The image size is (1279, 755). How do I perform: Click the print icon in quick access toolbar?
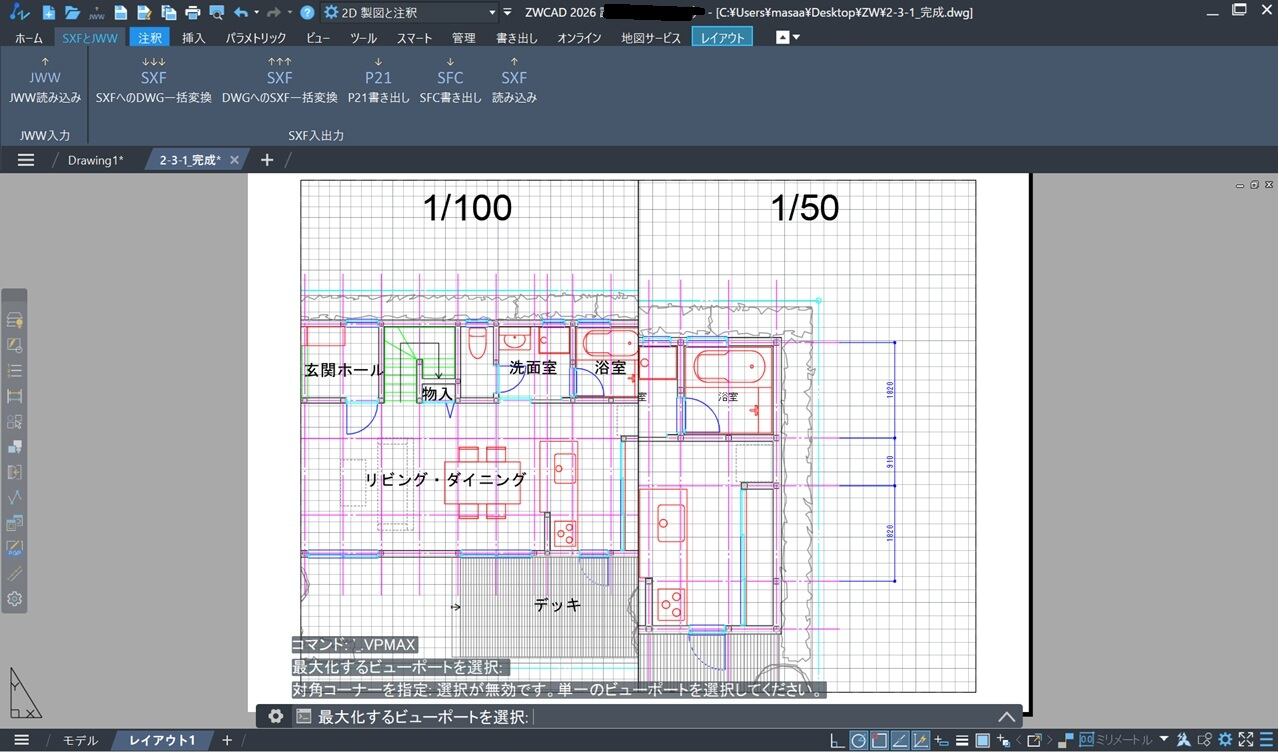193,13
